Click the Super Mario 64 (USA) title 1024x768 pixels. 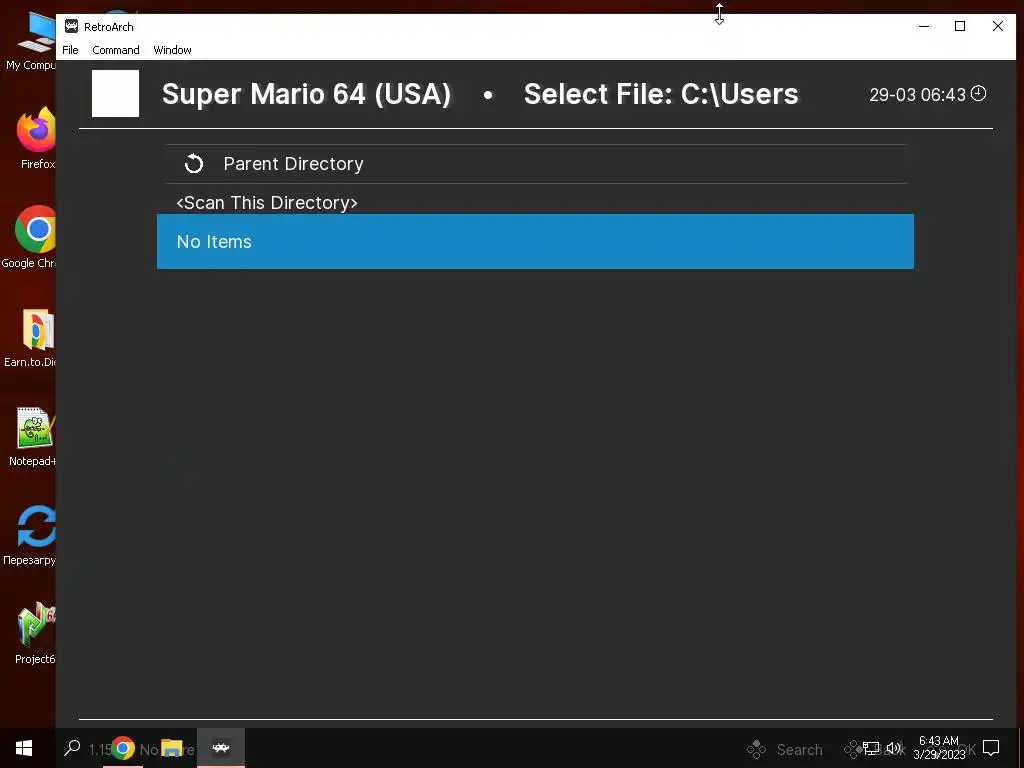pyautogui.click(x=306, y=94)
